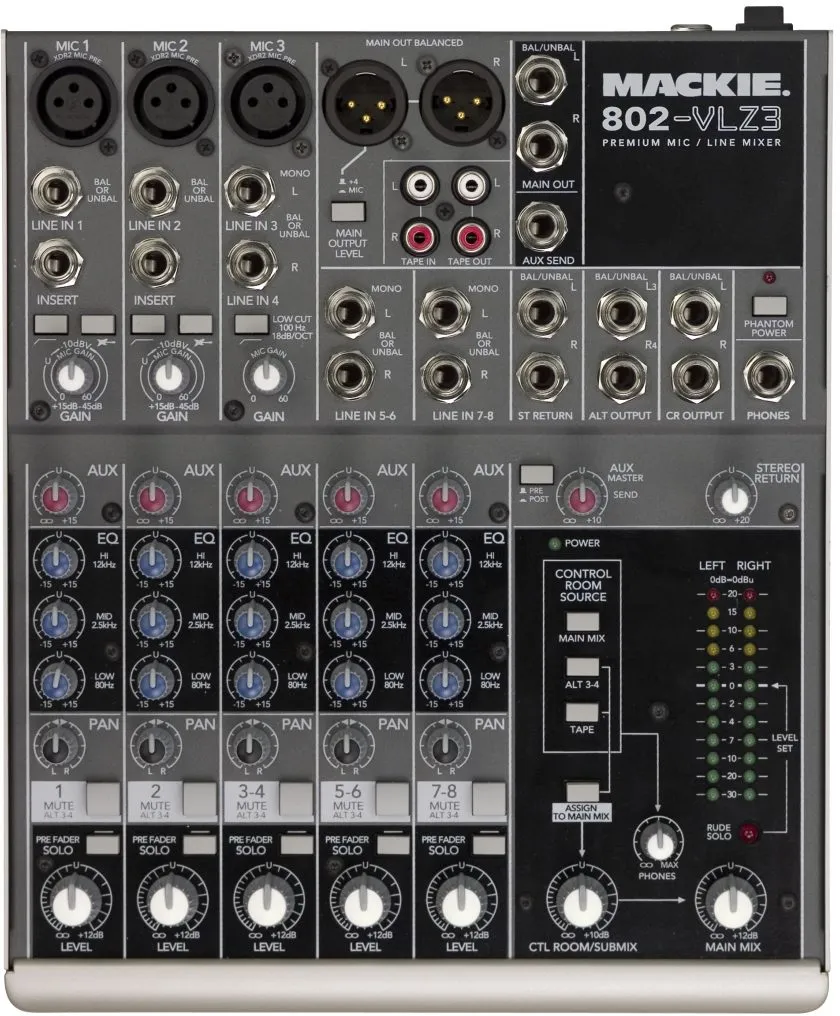Click the channel 5-6 Level knob

click(362, 901)
